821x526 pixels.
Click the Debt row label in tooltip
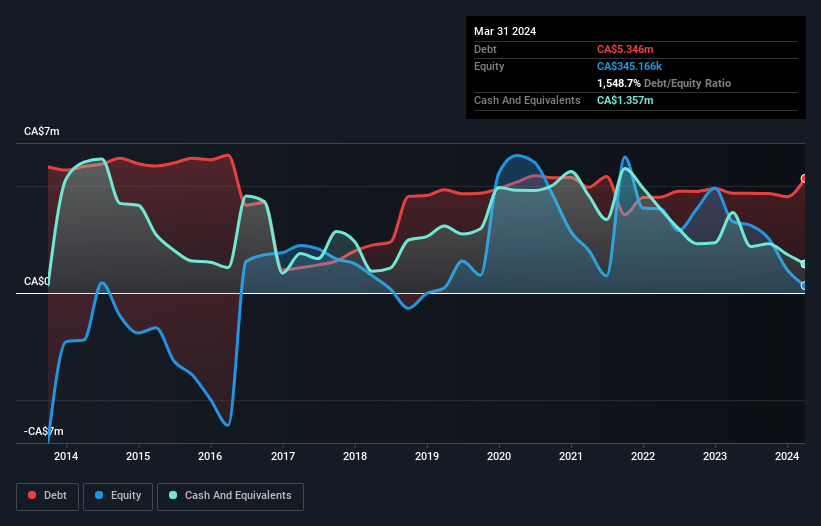[485, 49]
